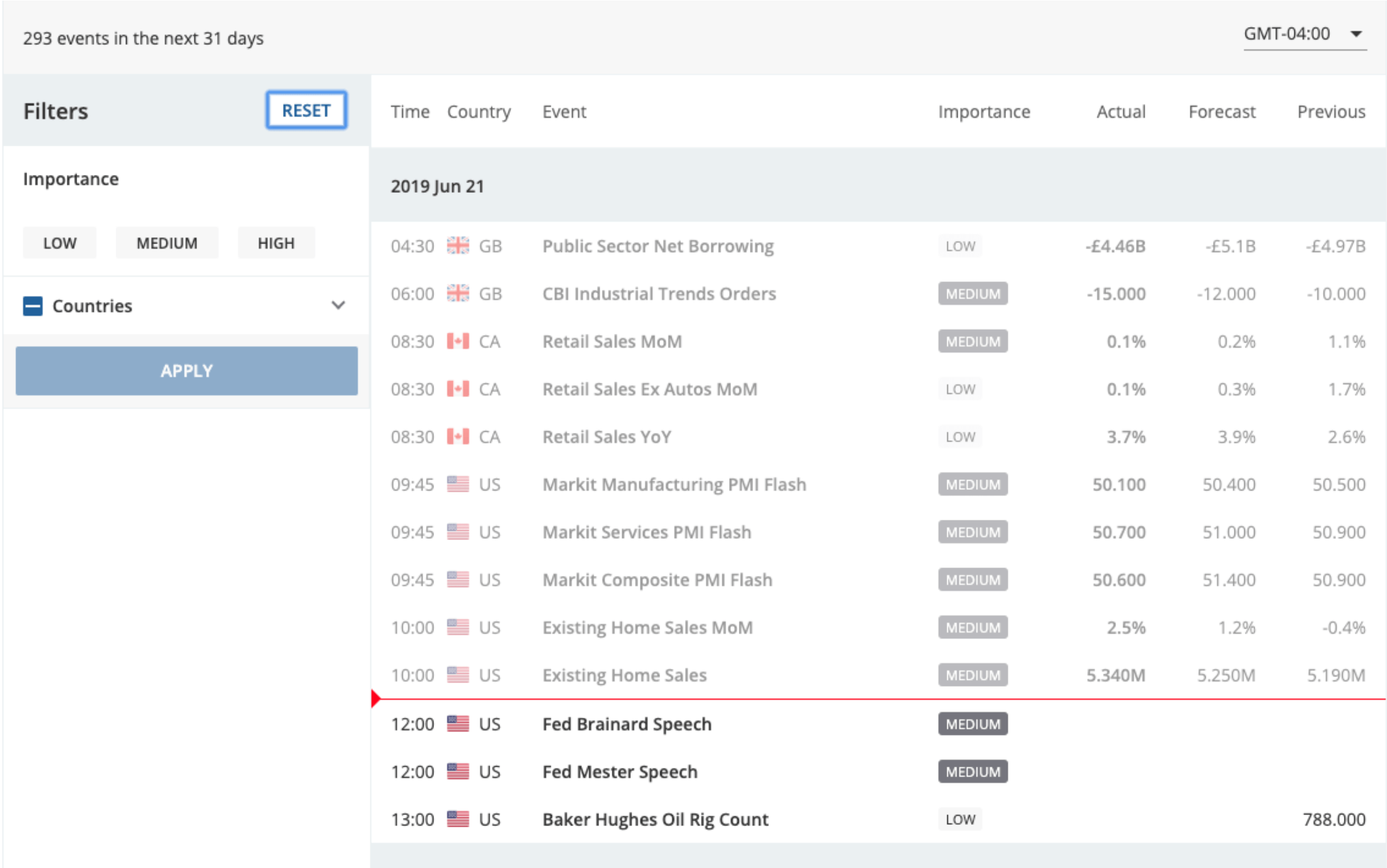Open the Retail Sales Ex Autos MoM event
Image resolution: width=1387 pixels, height=868 pixels.
pyautogui.click(x=650, y=389)
